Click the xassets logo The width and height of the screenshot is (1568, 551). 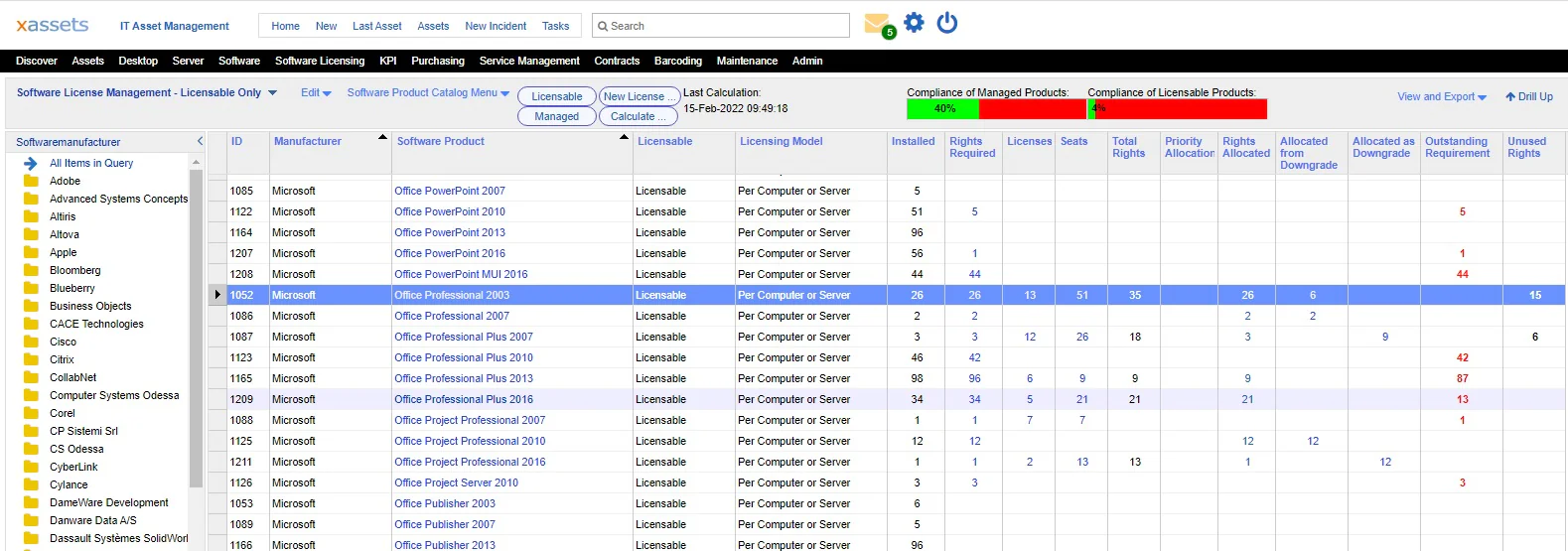coord(53,25)
